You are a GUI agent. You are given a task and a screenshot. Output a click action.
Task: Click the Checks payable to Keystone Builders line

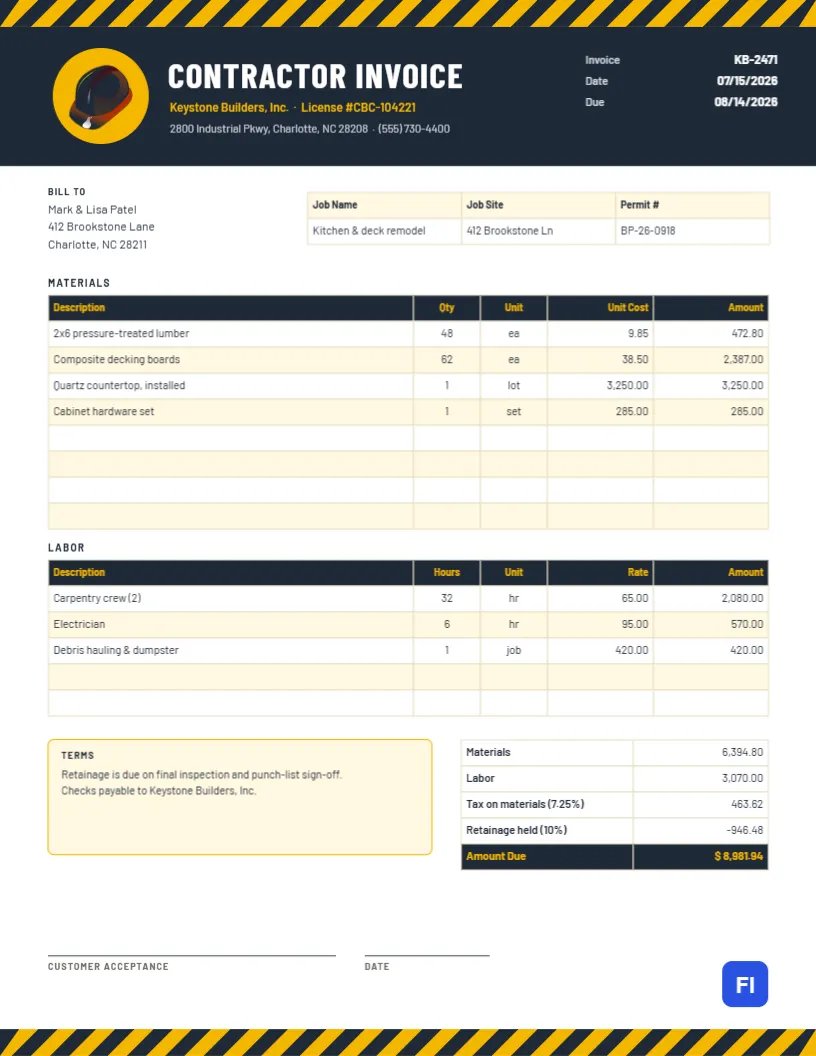pyautogui.click(x=159, y=791)
